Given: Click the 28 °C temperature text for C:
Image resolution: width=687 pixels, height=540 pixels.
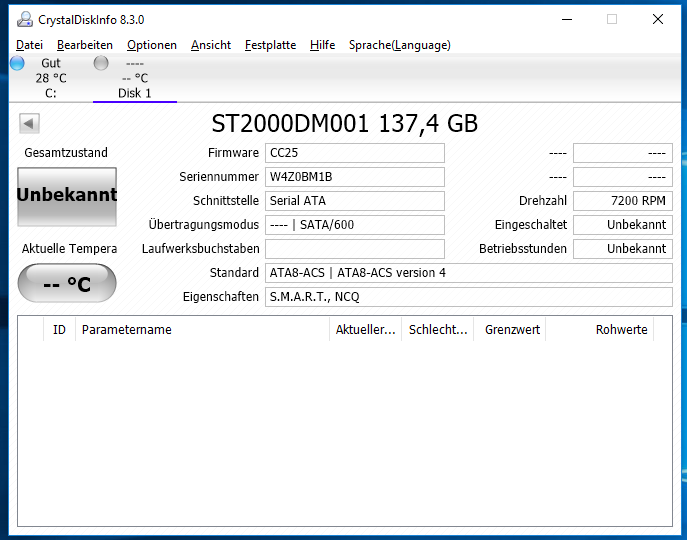Looking at the screenshot, I should [51, 78].
